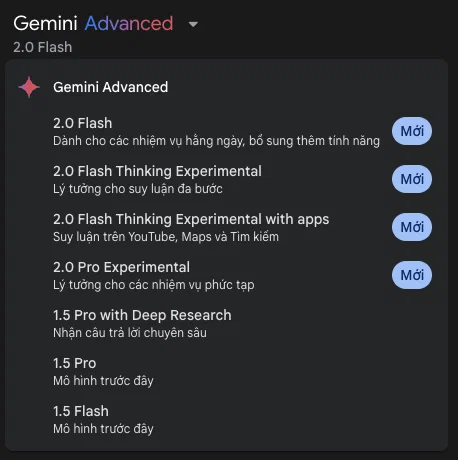Click the Gemini Advanced title at top
Image resolution: width=458 pixels, height=460 pixels.
point(93,23)
